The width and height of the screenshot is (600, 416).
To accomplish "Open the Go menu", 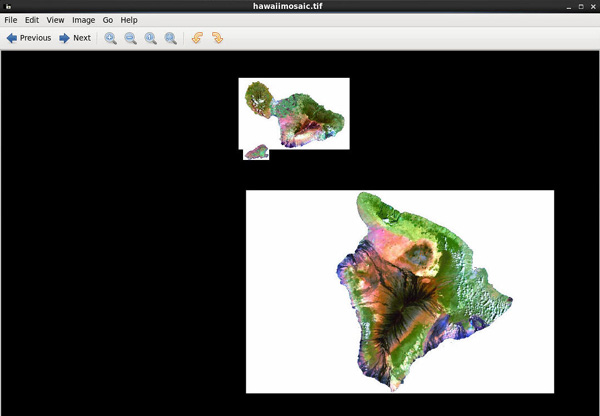I will click(x=108, y=20).
